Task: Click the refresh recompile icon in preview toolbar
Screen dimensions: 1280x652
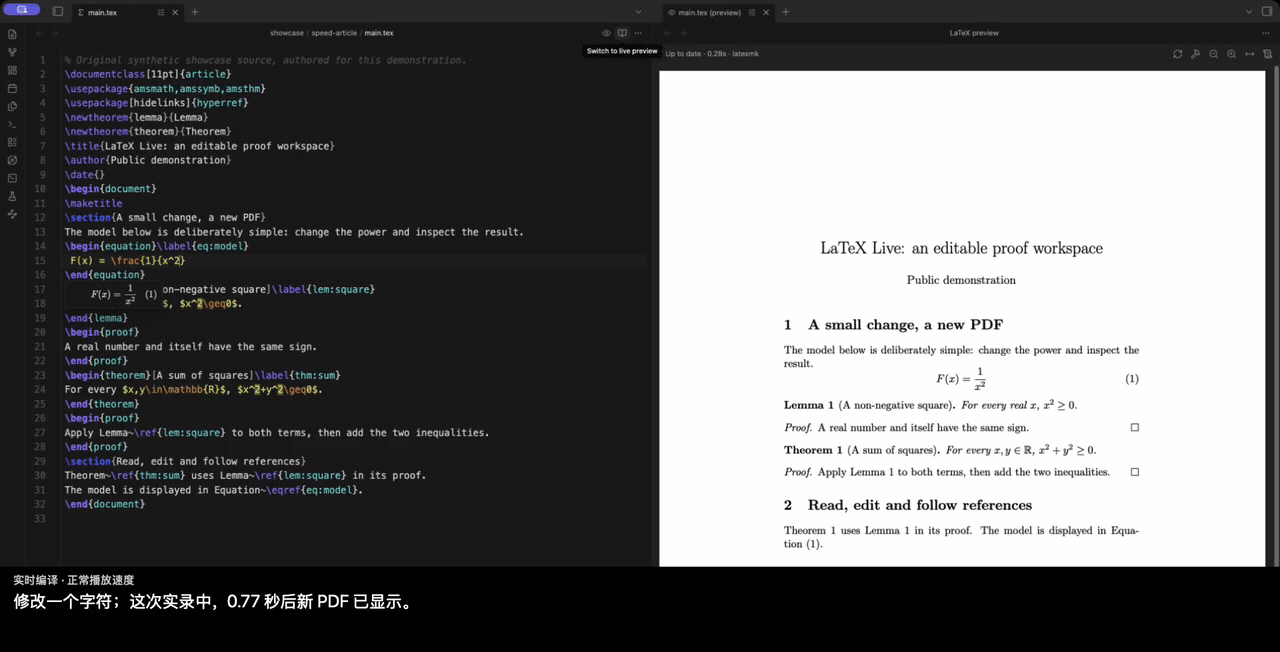Action: pos(1178,54)
